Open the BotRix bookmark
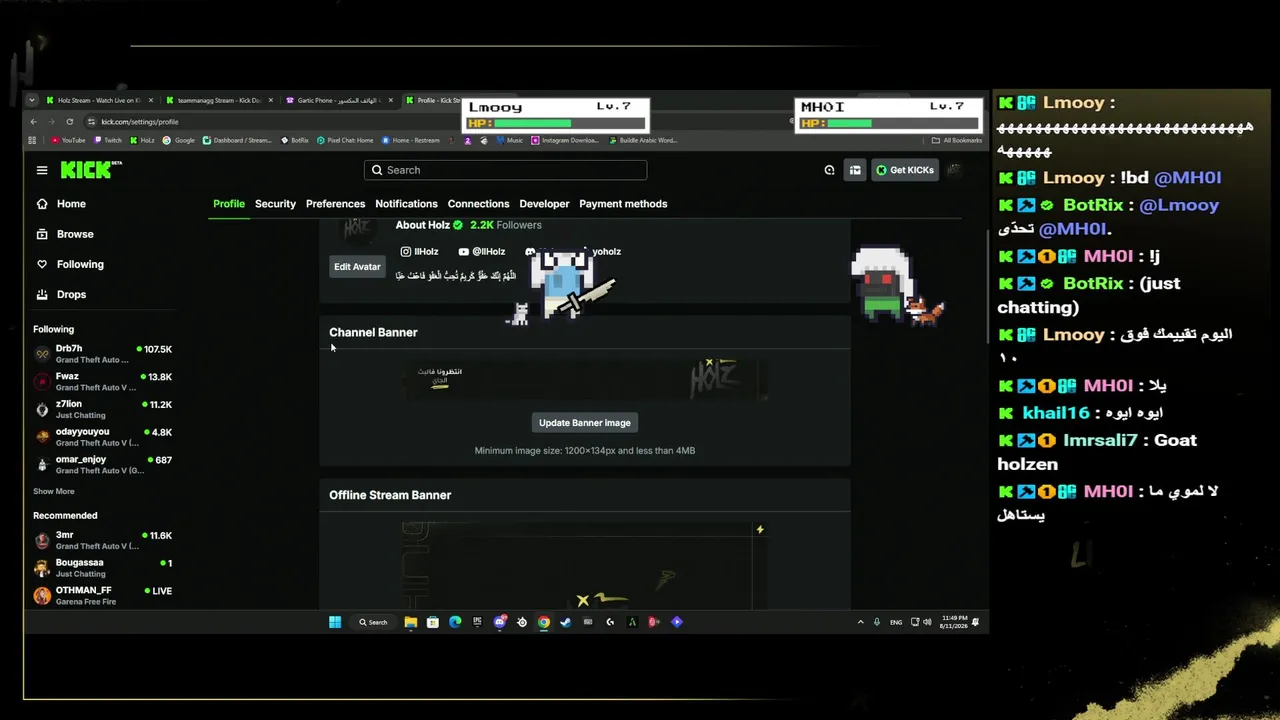The height and width of the screenshot is (720, 1280). tap(295, 141)
